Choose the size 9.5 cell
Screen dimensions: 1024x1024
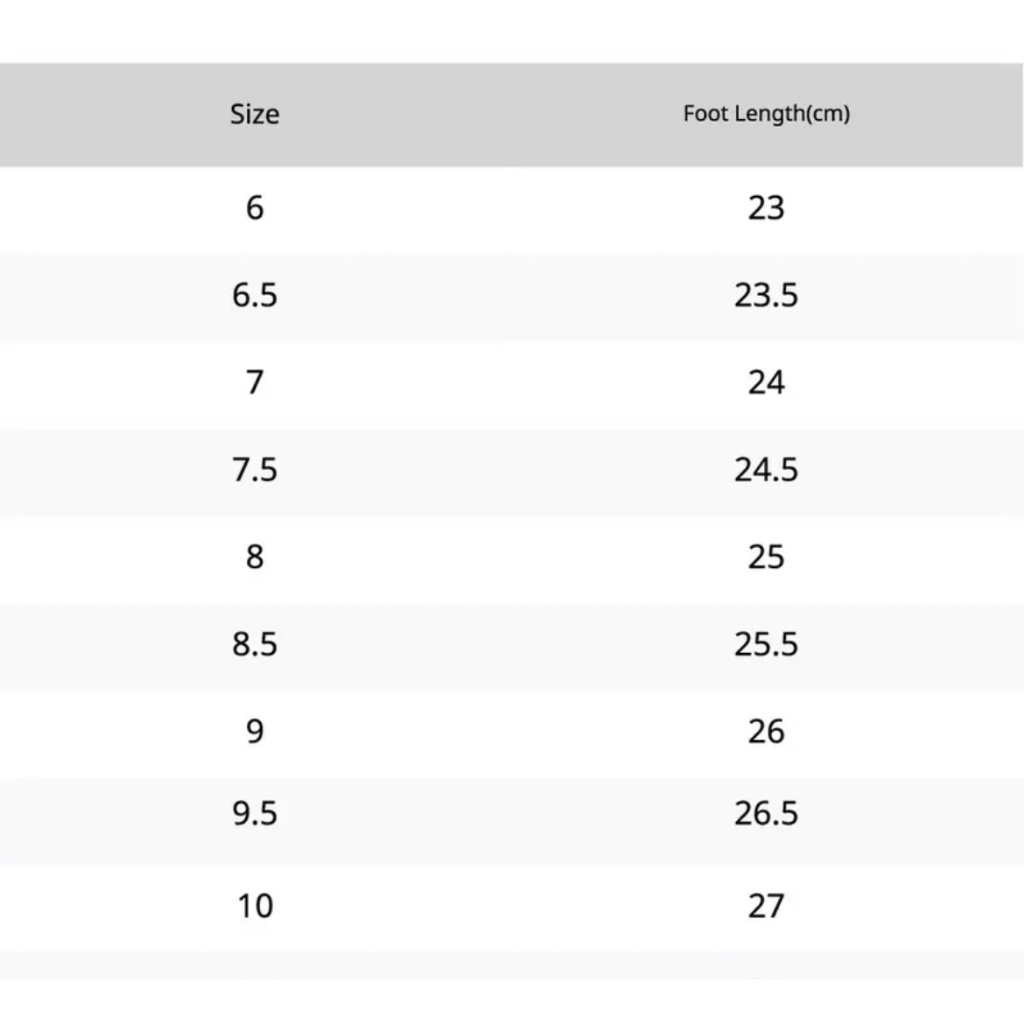click(x=255, y=814)
